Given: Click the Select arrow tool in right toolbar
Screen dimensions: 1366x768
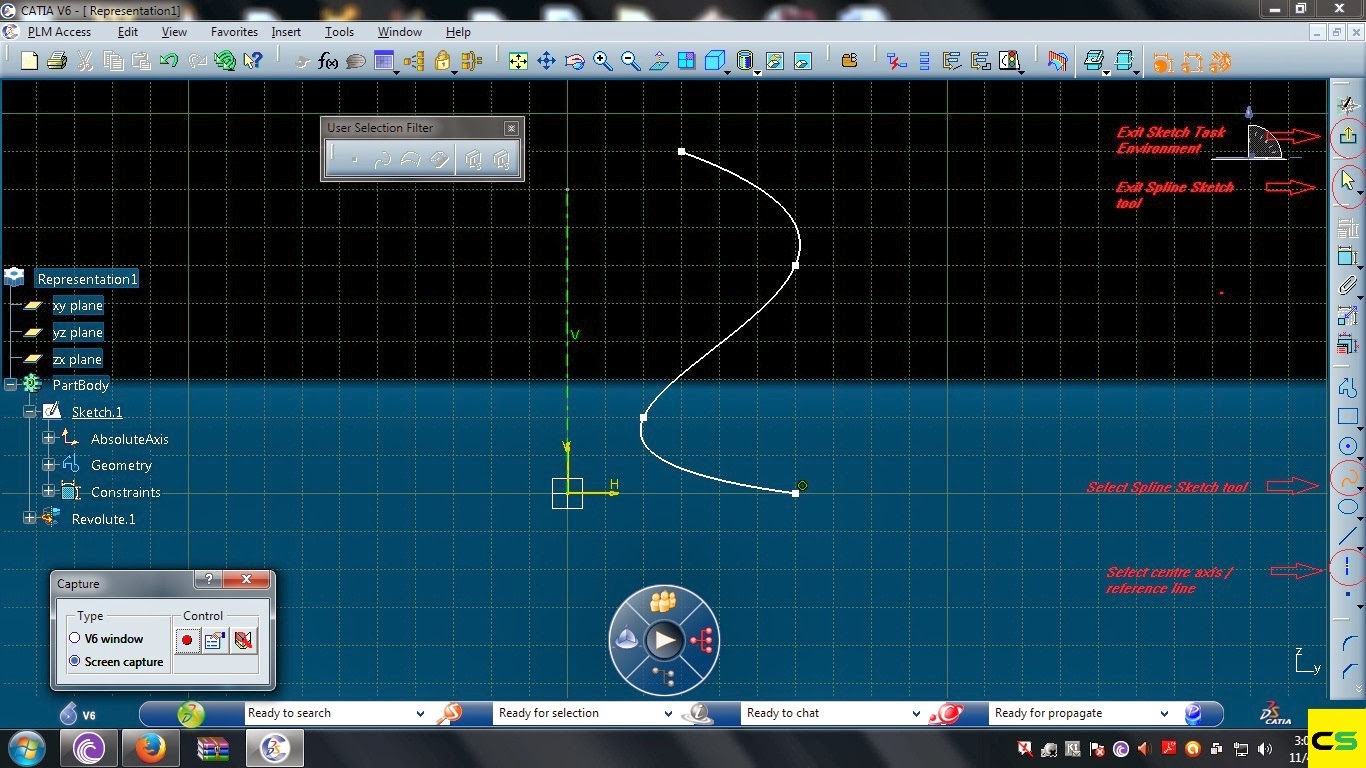Looking at the screenshot, I should (1348, 181).
